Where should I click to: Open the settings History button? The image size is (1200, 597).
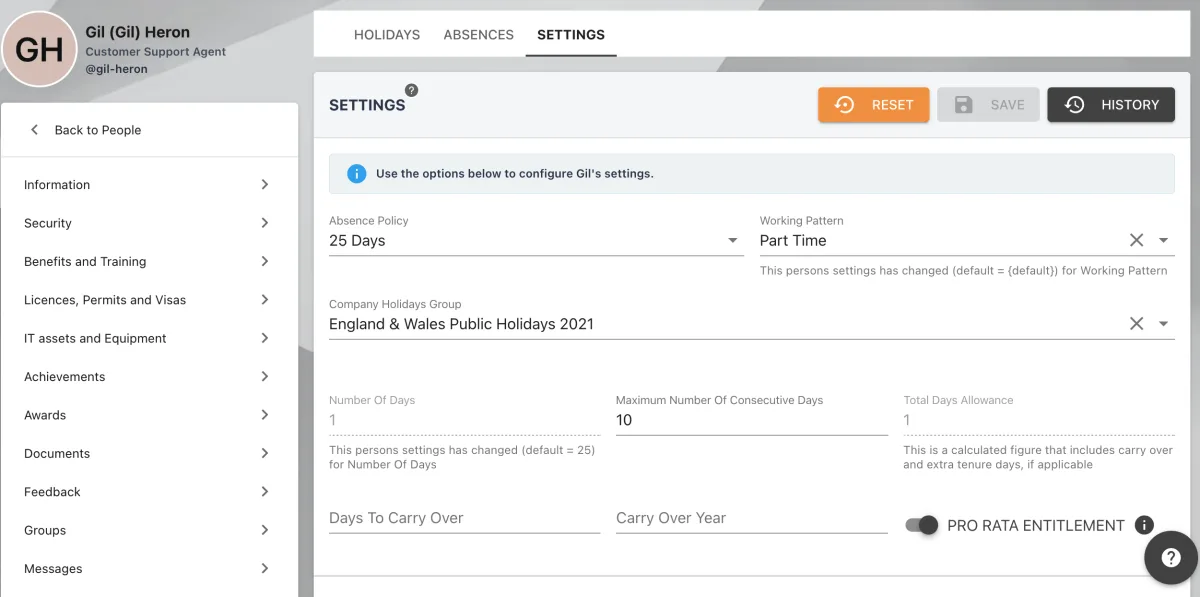point(1111,105)
